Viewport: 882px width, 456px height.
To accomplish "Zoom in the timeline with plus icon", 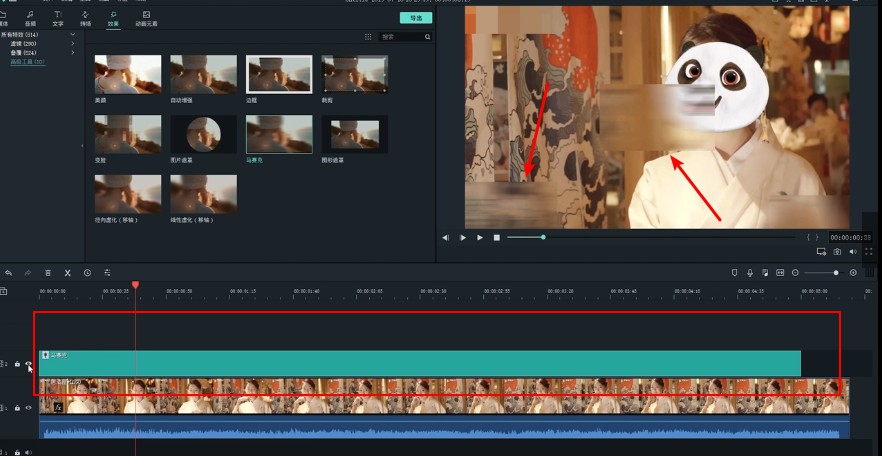I will (x=853, y=273).
